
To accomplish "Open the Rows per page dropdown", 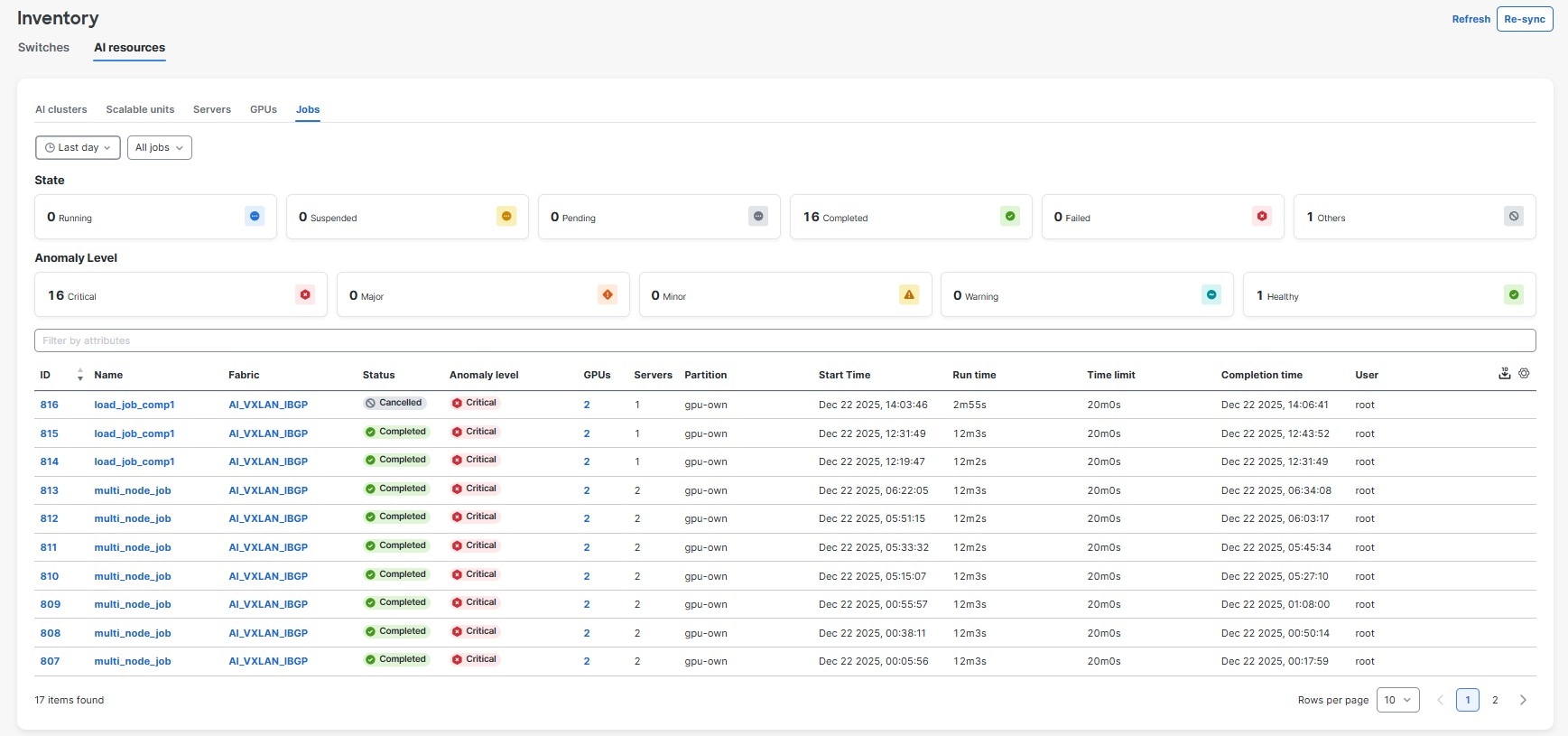I will pos(1397,700).
